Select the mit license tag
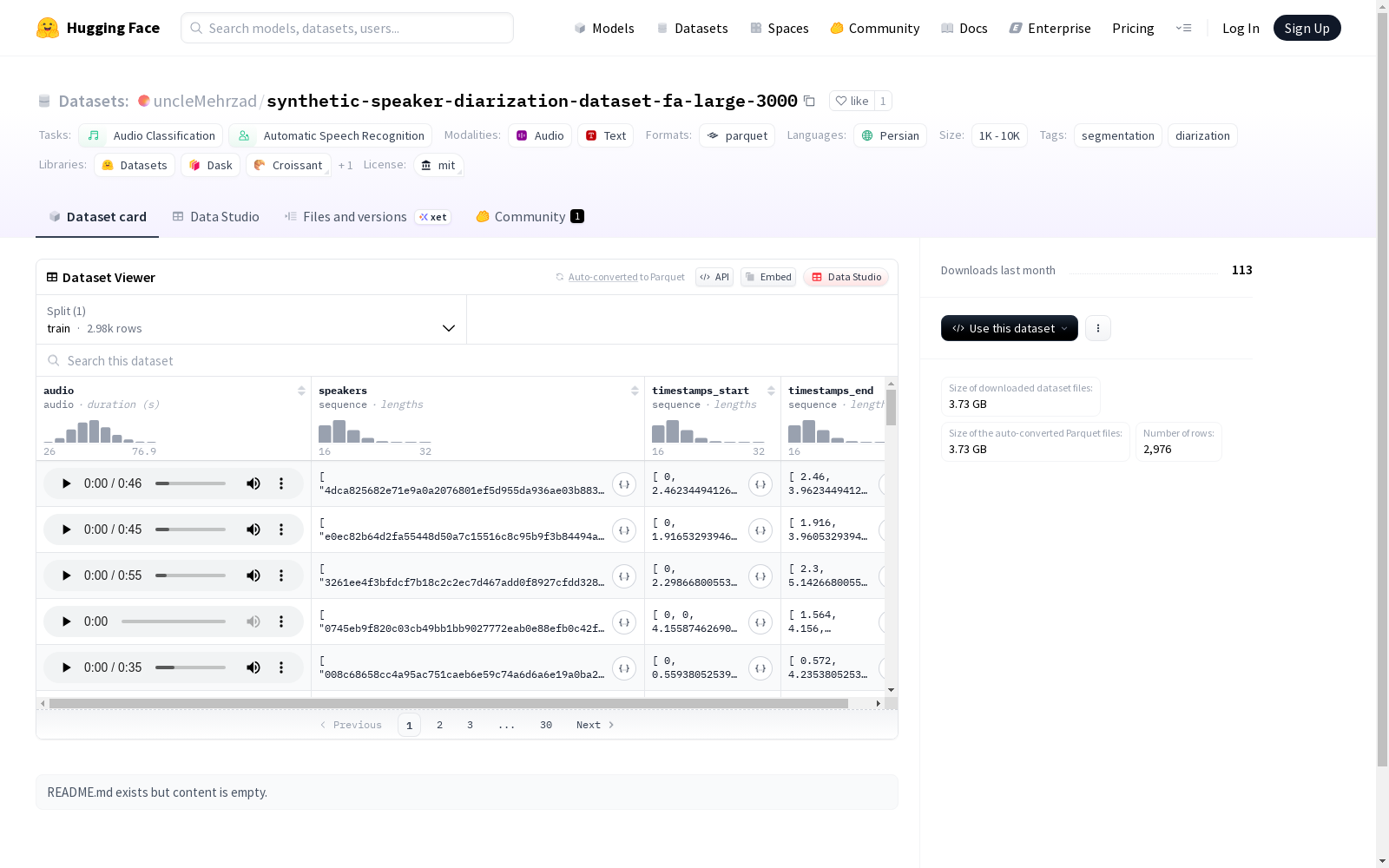This screenshot has height=868, width=1389. 438,165
